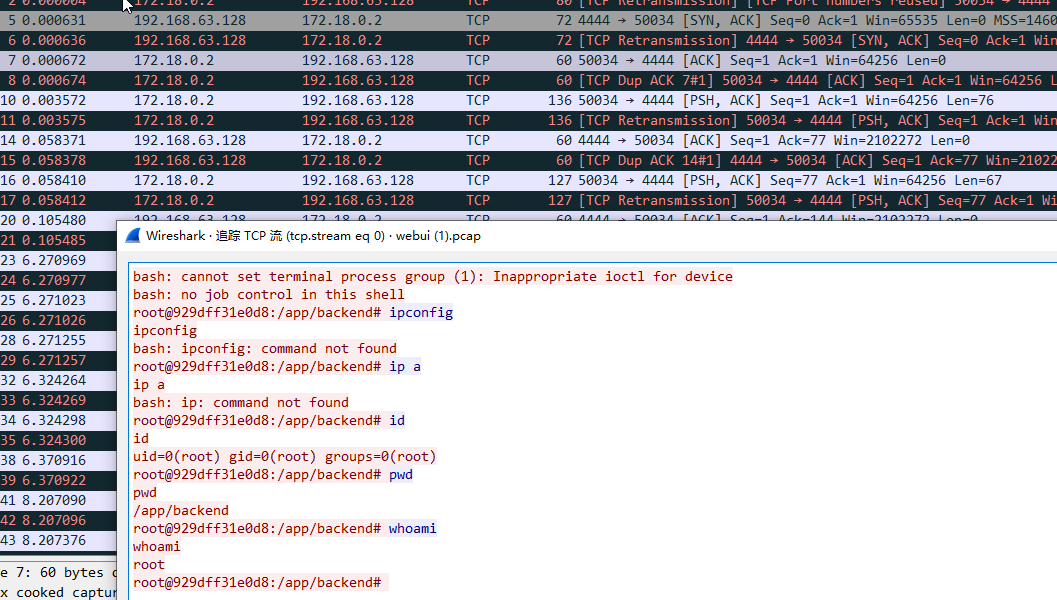Click the 'id' command after prompt
1057x600 pixels.
(x=396, y=421)
